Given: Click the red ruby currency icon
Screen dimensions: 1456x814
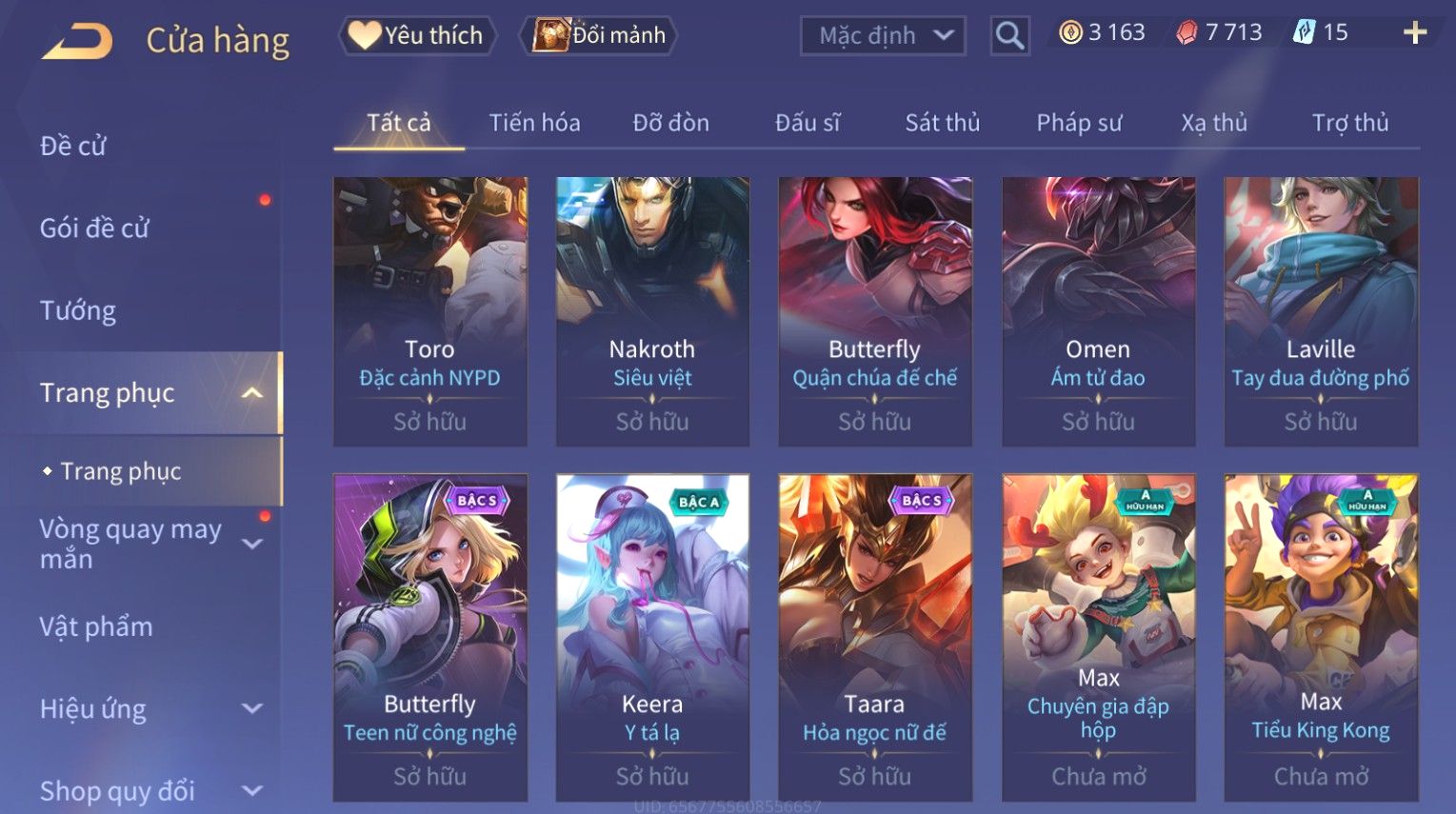Looking at the screenshot, I should coord(1187,33).
